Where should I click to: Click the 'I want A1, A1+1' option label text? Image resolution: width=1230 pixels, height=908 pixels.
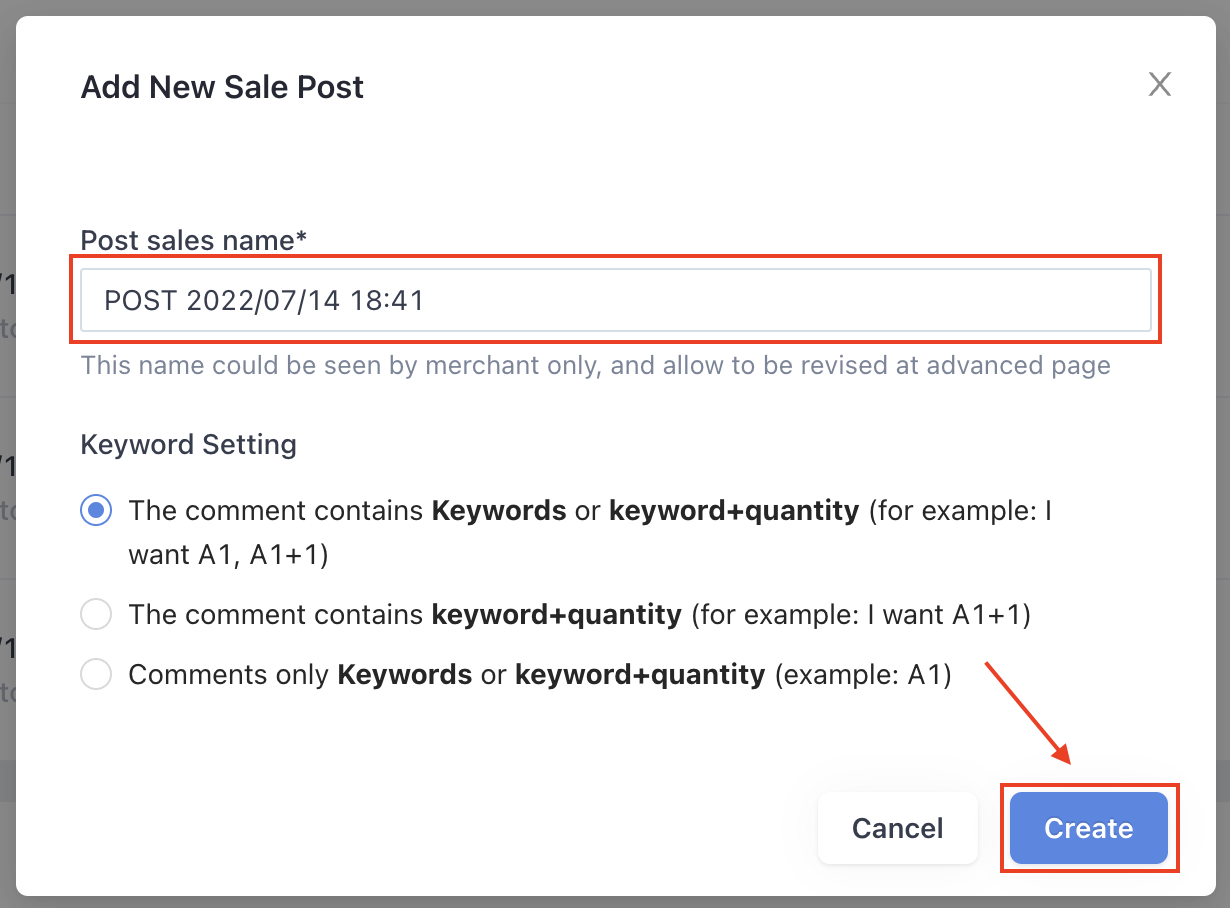pyautogui.click(x=590, y=532)
